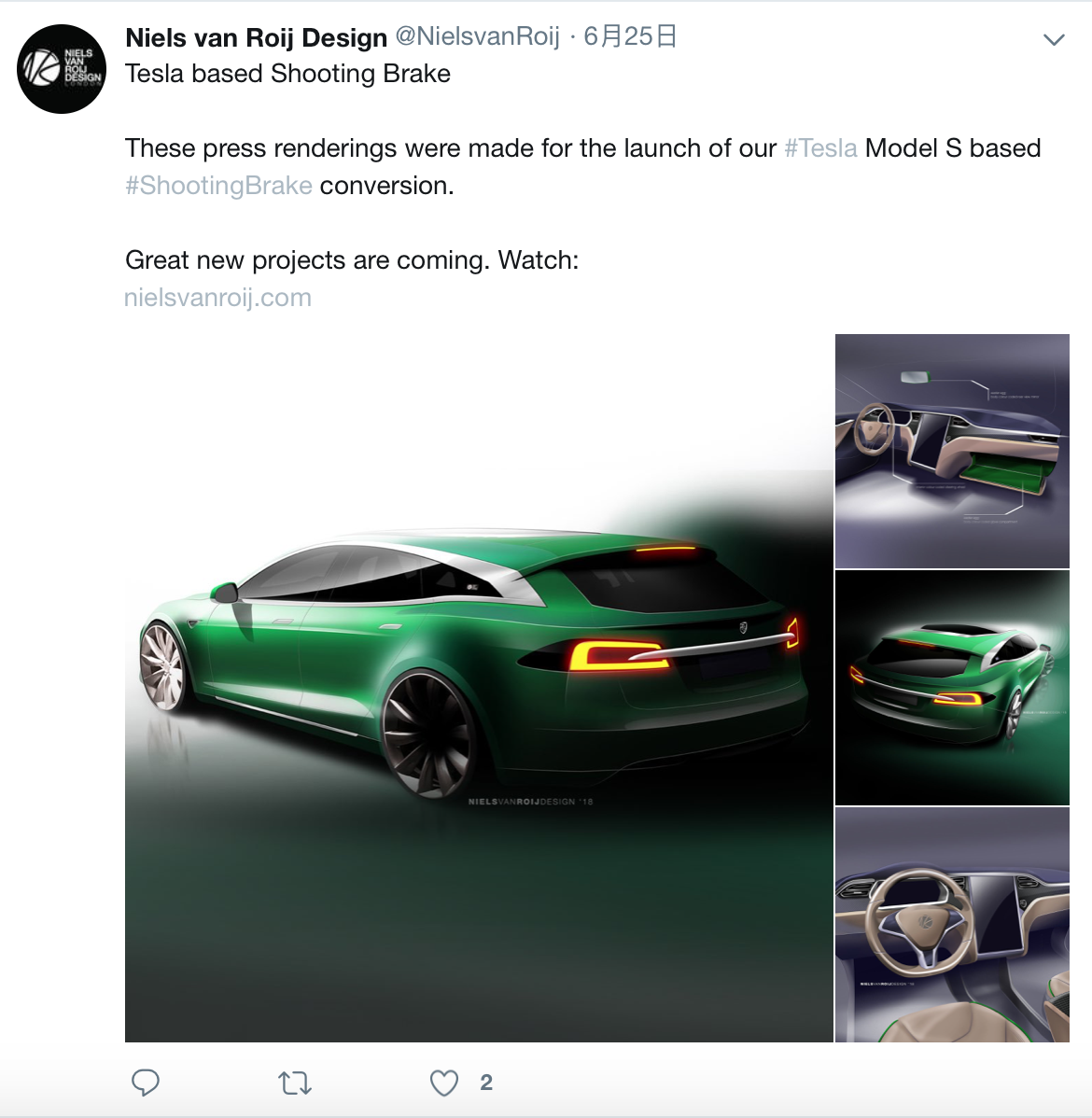Click the 'These press renderings' paragraph text
Image resolution: width=1092 pixels, height=1118 pixels.
[582, 167]
